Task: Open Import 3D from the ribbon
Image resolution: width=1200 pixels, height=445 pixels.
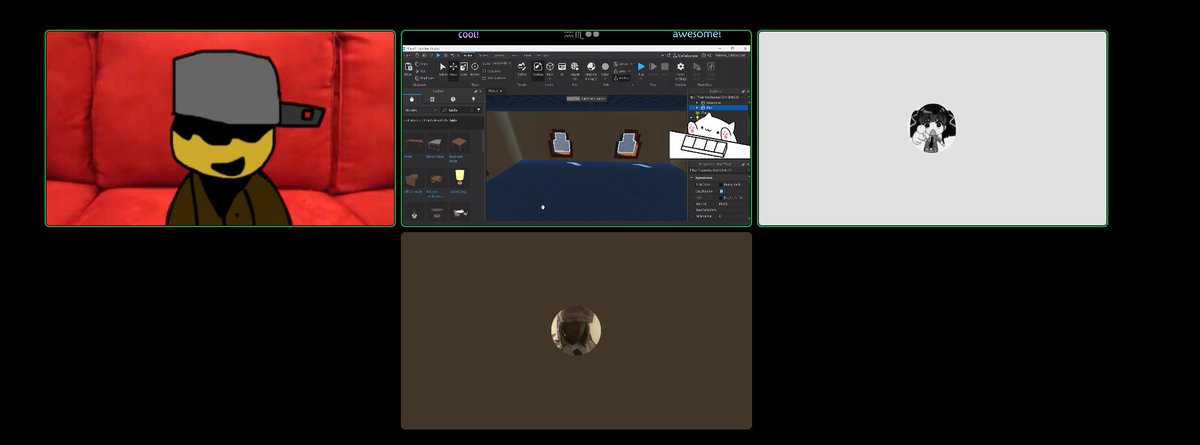Action: 574,68
